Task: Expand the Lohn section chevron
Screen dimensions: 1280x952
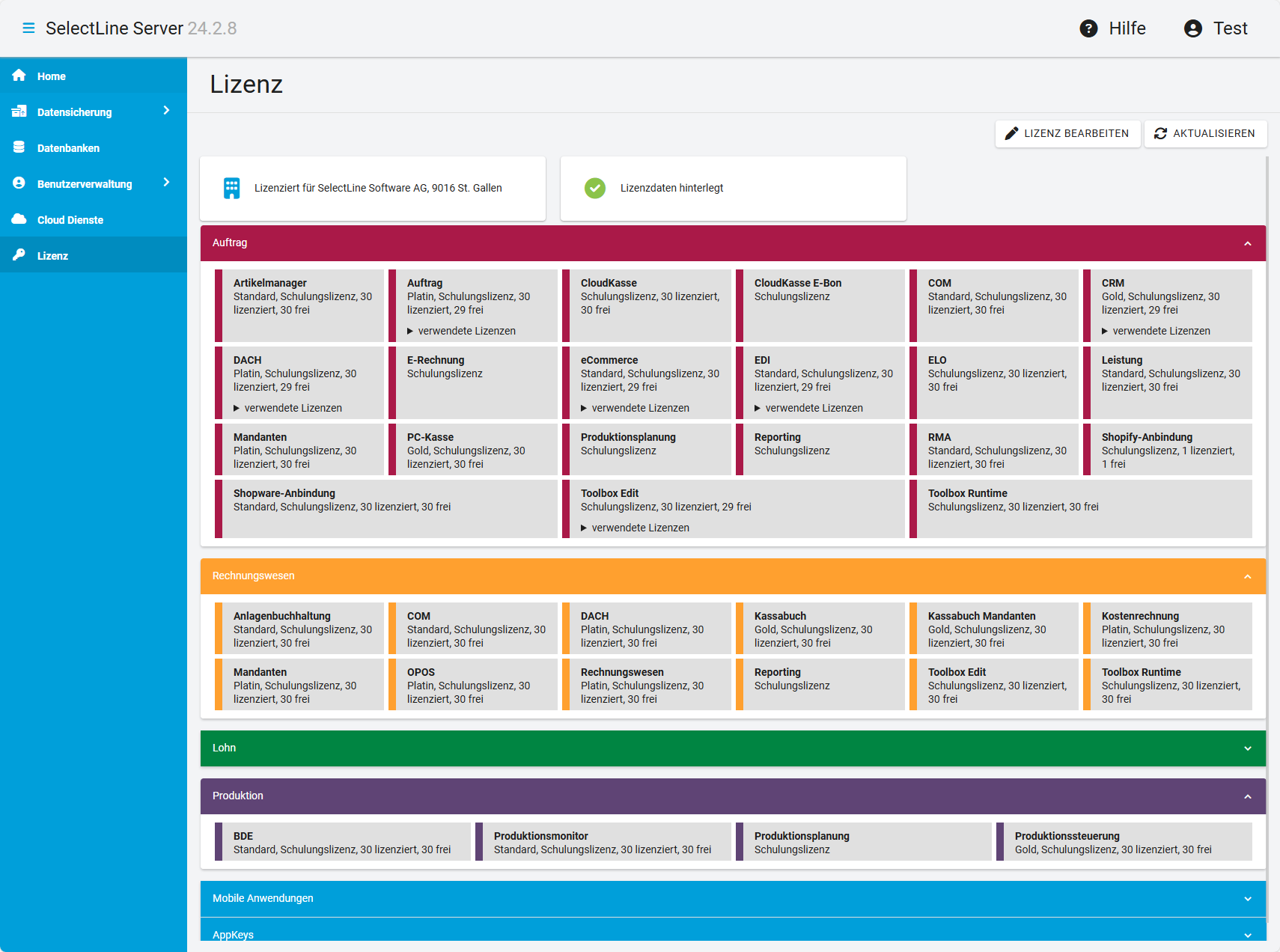Action: 1248,748
